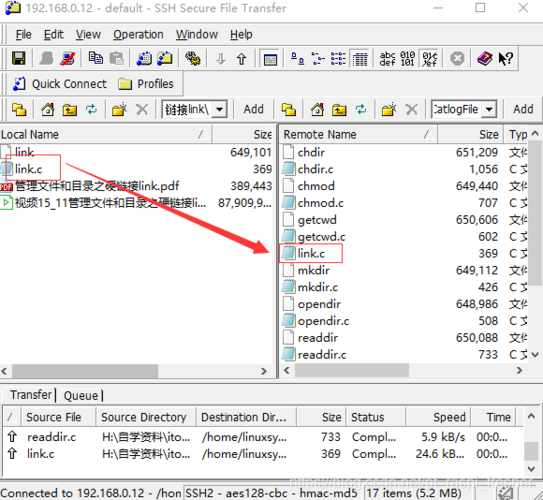Select getcwd.c in the remote list
Screen dimensions: 543x500
[x=321, y=237]
